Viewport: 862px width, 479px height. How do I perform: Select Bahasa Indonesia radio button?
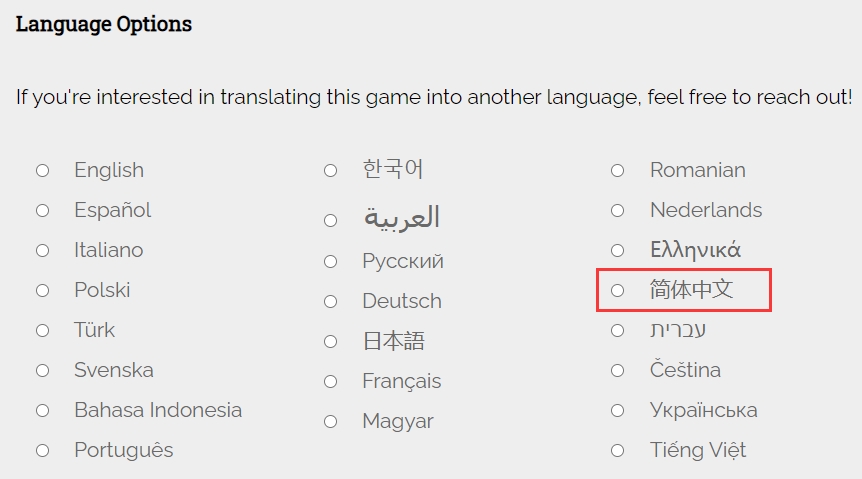point(43,411)
